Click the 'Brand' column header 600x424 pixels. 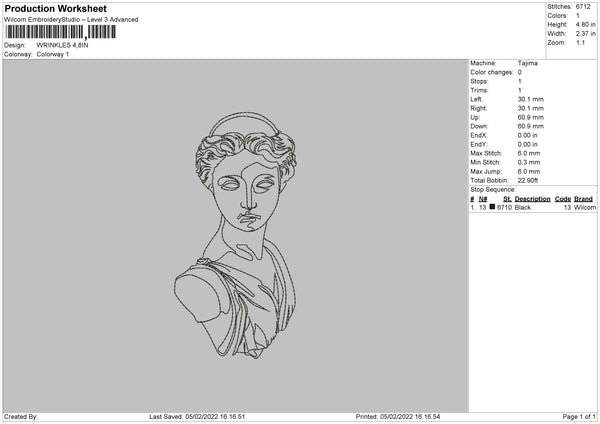tap(583, 199)
